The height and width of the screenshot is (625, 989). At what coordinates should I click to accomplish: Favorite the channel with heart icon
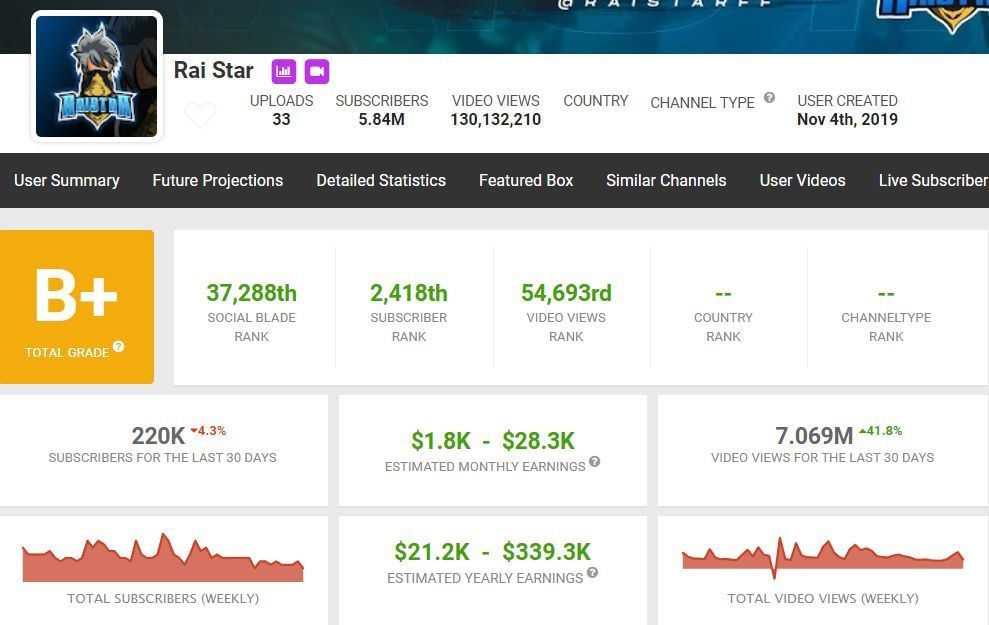point(200,116)
